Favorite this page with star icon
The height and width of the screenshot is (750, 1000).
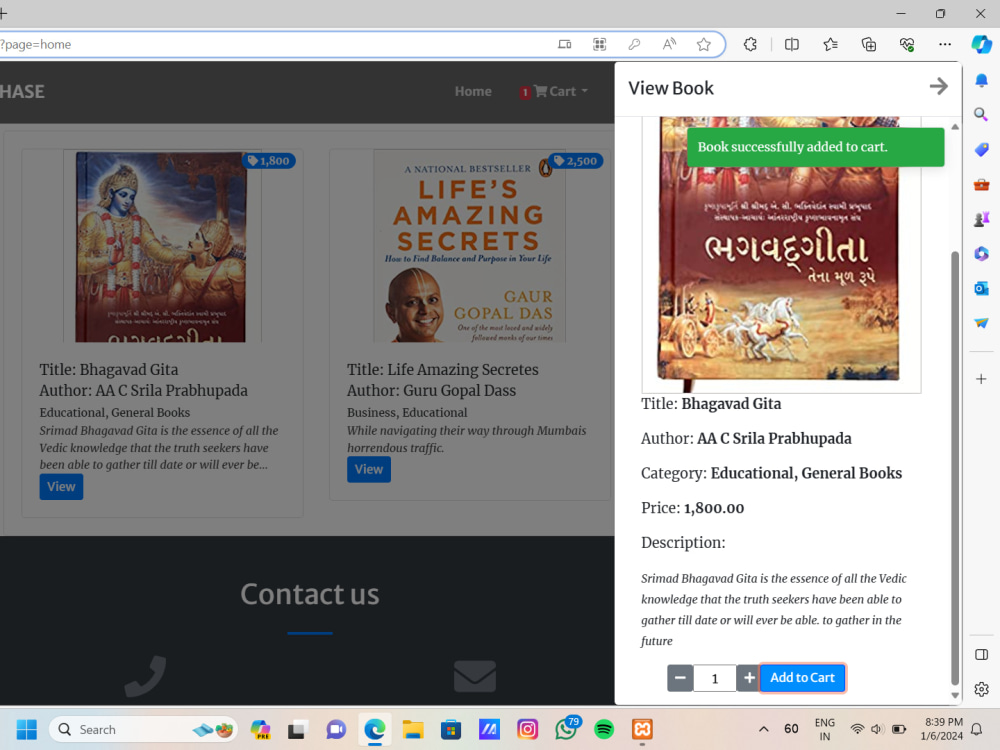click(x=703, y=45)
